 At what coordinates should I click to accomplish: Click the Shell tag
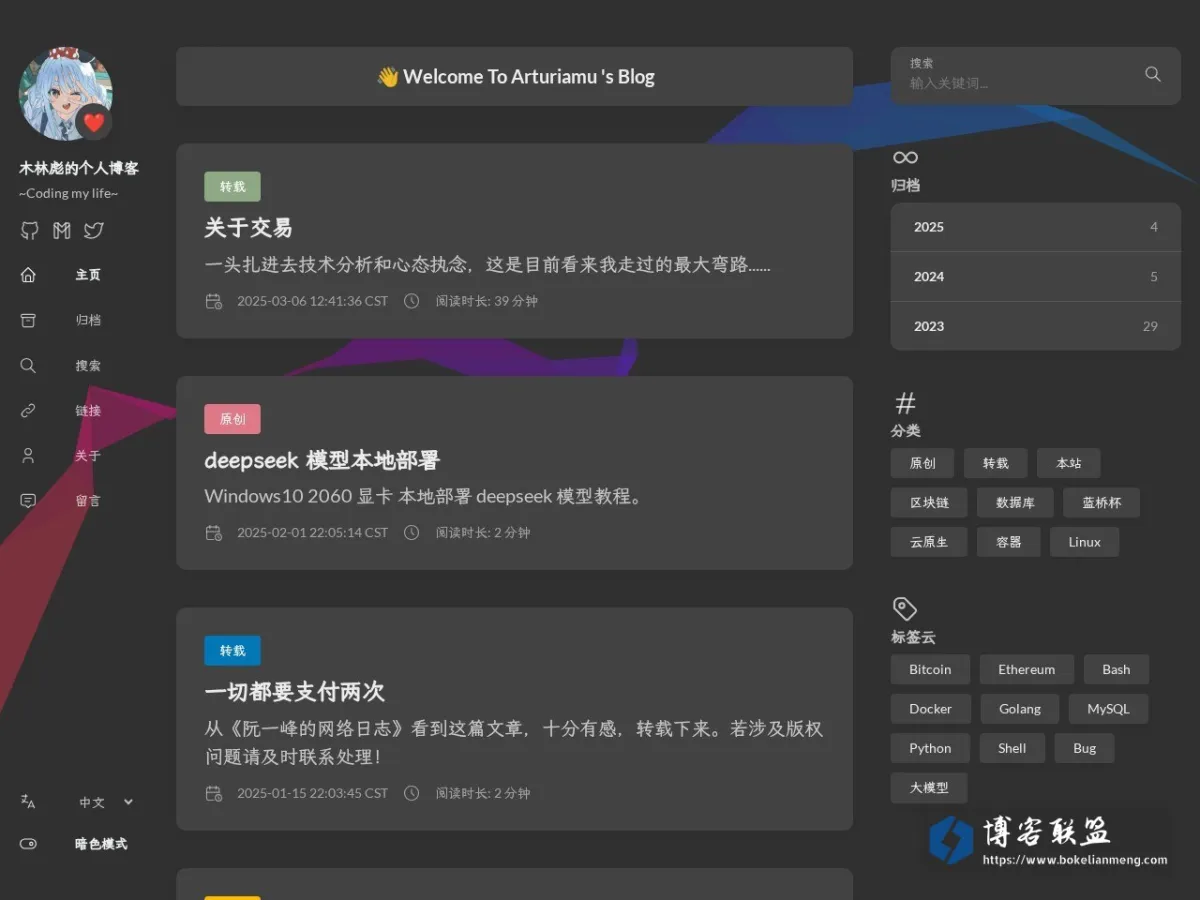[x=1012, y=748]
